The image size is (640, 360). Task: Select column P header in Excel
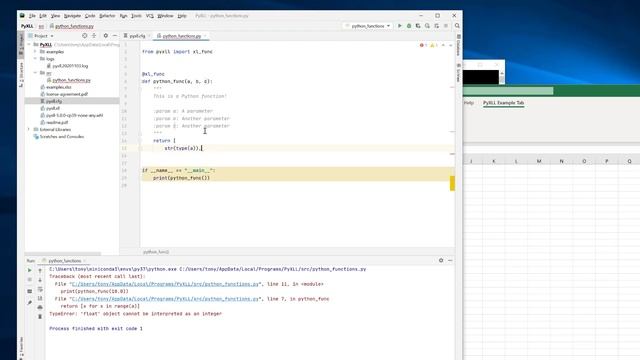click(x=607, y=161)
